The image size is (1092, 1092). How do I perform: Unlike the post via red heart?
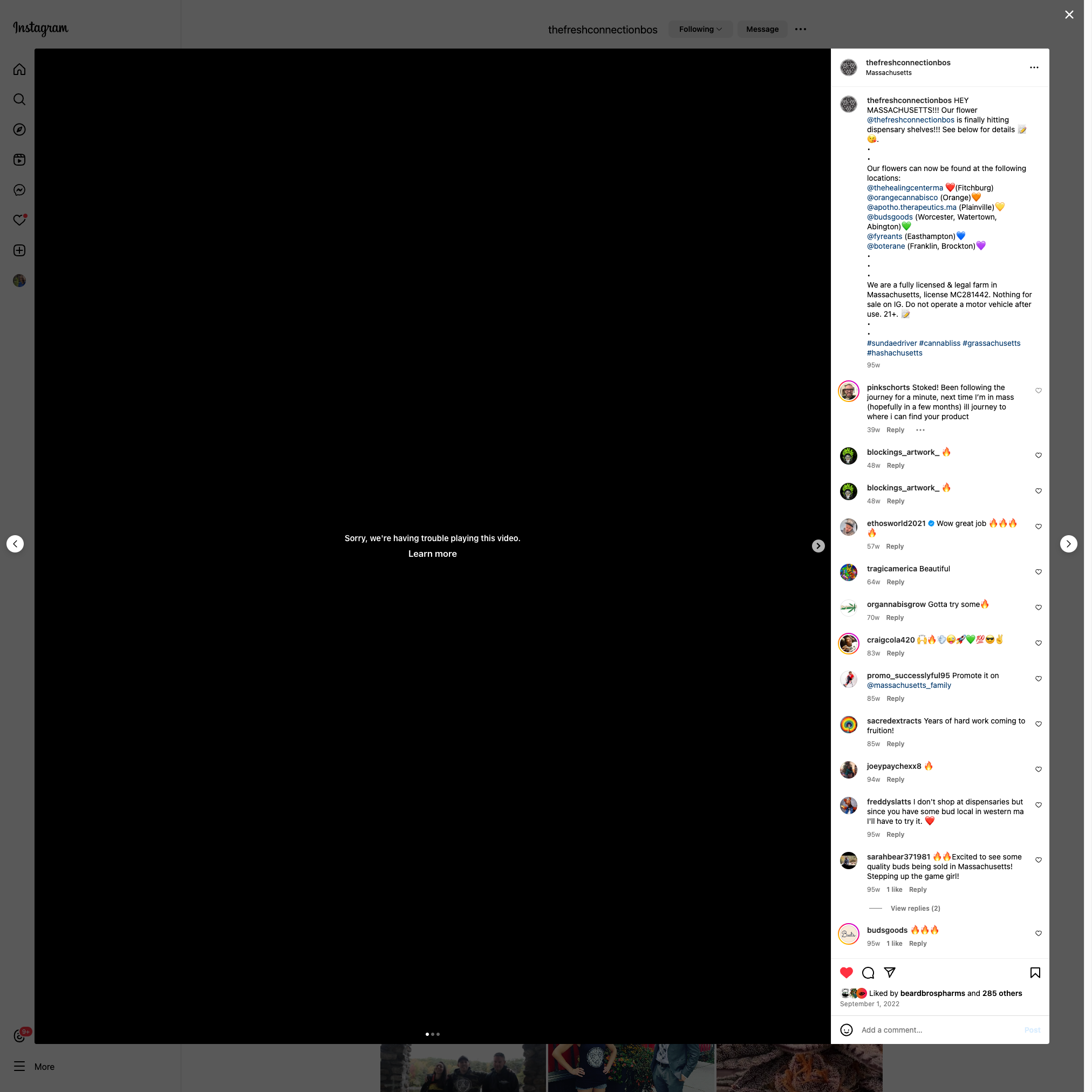pyautogui.click(x=846, y=972)
